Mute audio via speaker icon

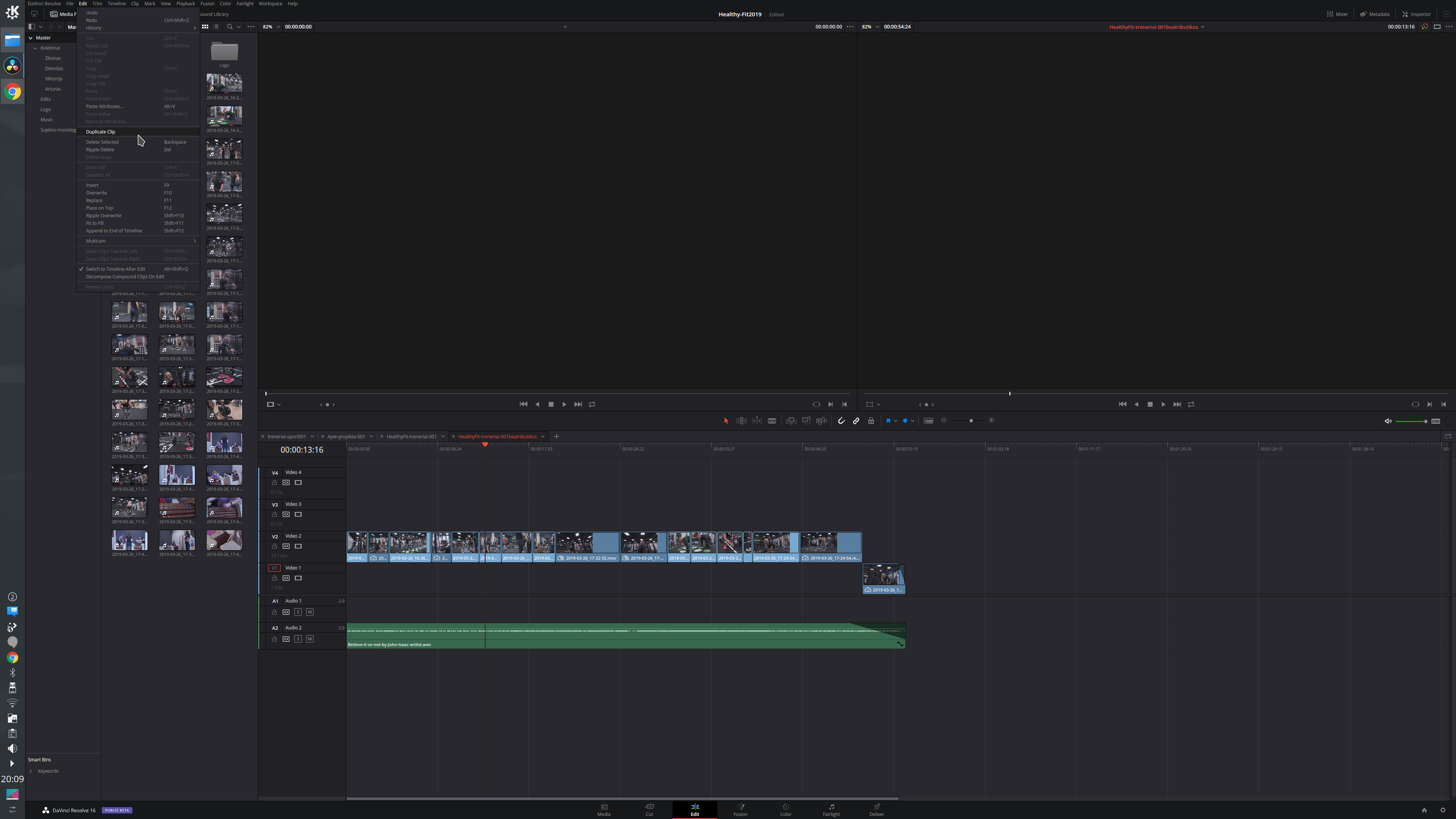pyautogui.click(x=1388, y=421)
